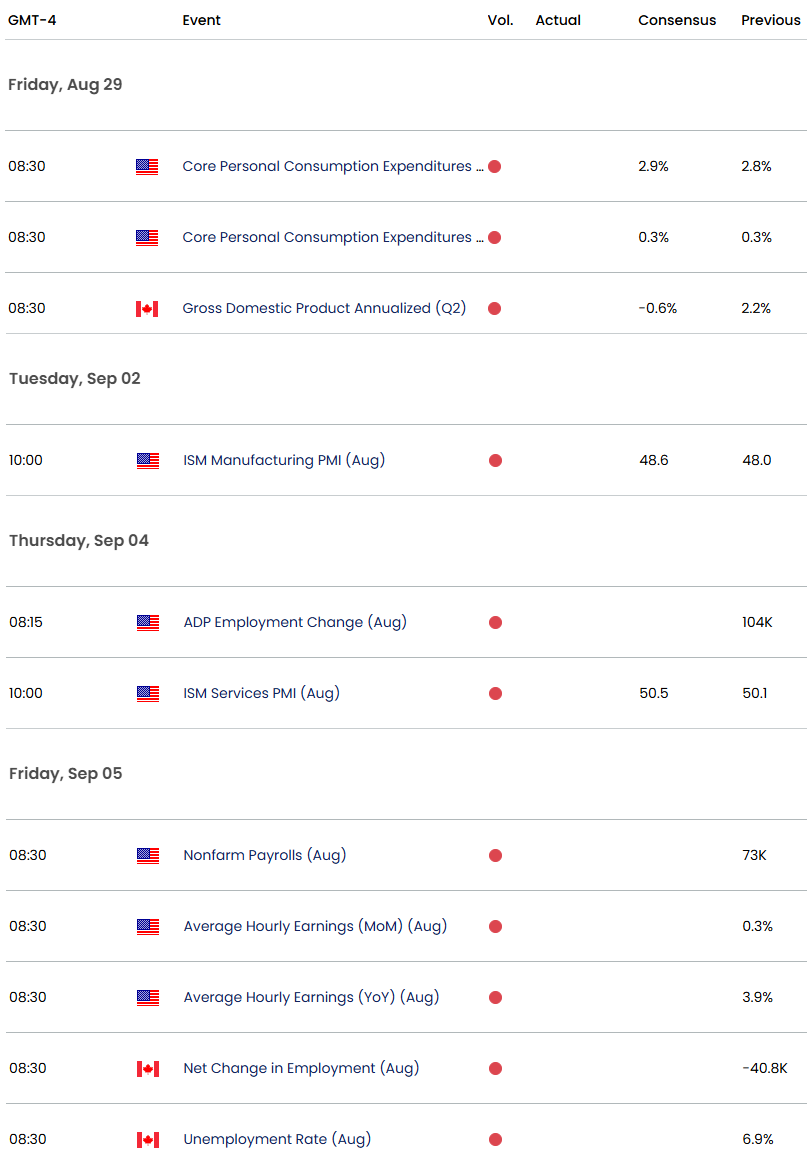Screen dimensions: 807x1155
Task: Click the Vol. column header
Action: [x=501, y=20]
